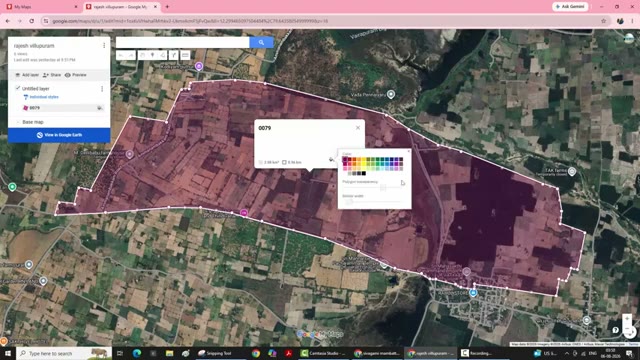Viewport: 640px width, 360px height.
Task: Click the Polygon transparency slider handle
Action: coord(383,188)
